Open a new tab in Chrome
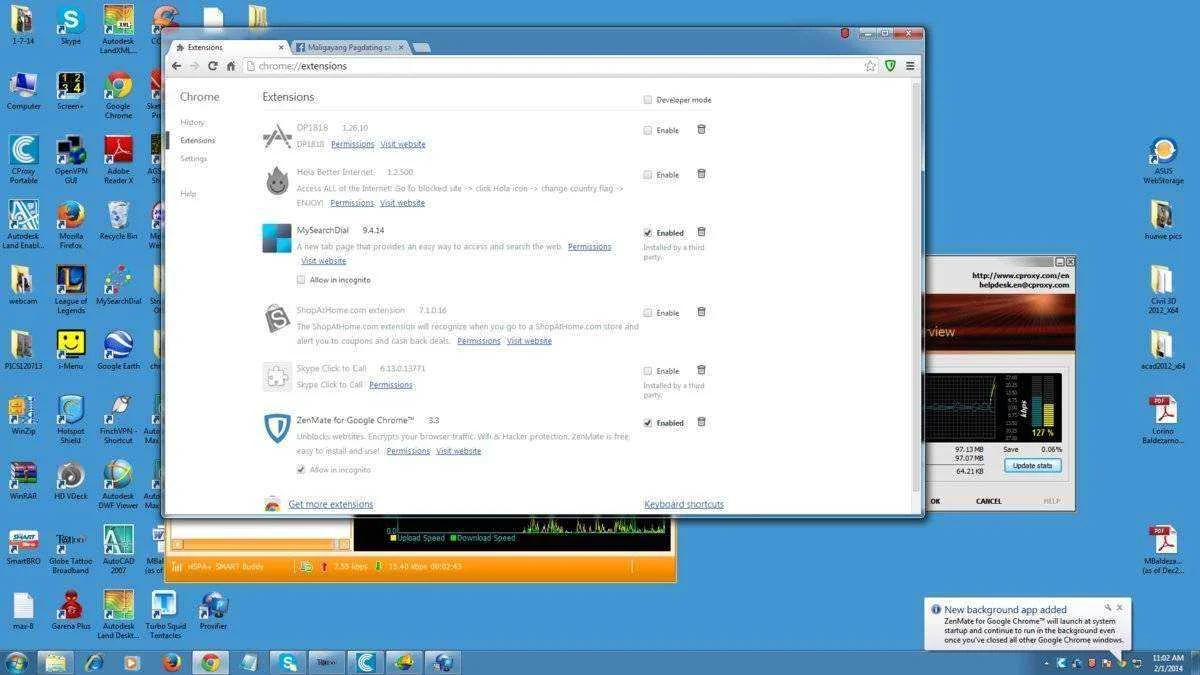1200x675 pixels. pyautogui.click(x=421, y=47)
